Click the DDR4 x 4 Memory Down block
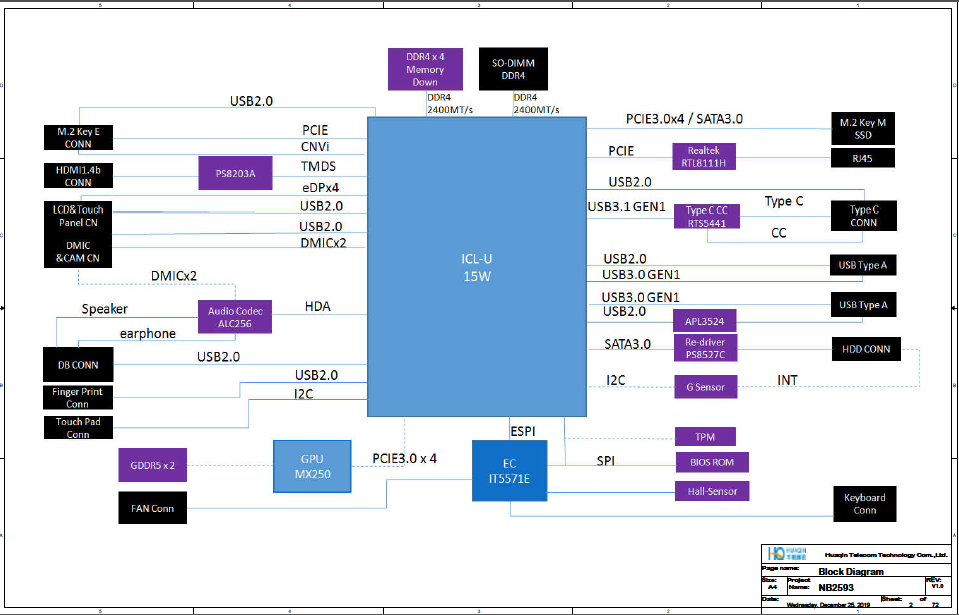The height and width of the screenshot is (615, 959). [425, 69]
